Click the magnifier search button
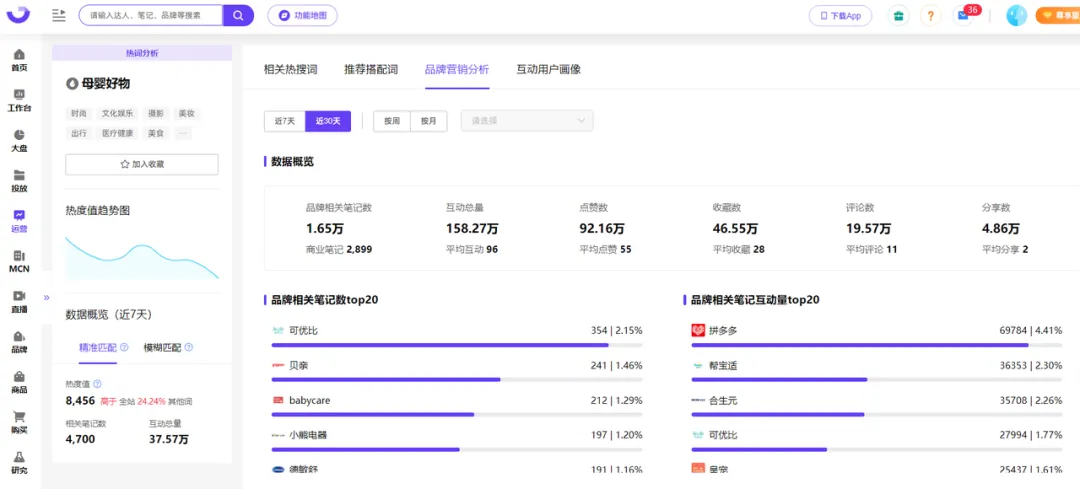The image size is (1080, 489). [238, 15]
